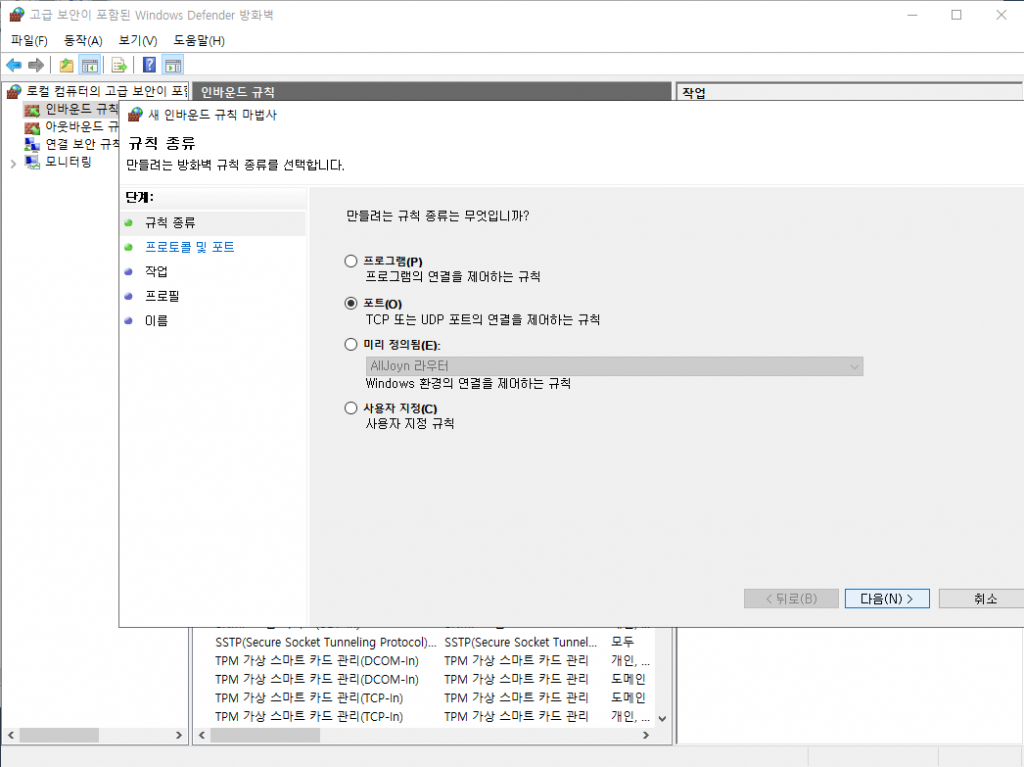Choose the 프로그램(P) rule type radio button
The width and height of the screenshot is (1024, 767).
(x=351, y=261)
